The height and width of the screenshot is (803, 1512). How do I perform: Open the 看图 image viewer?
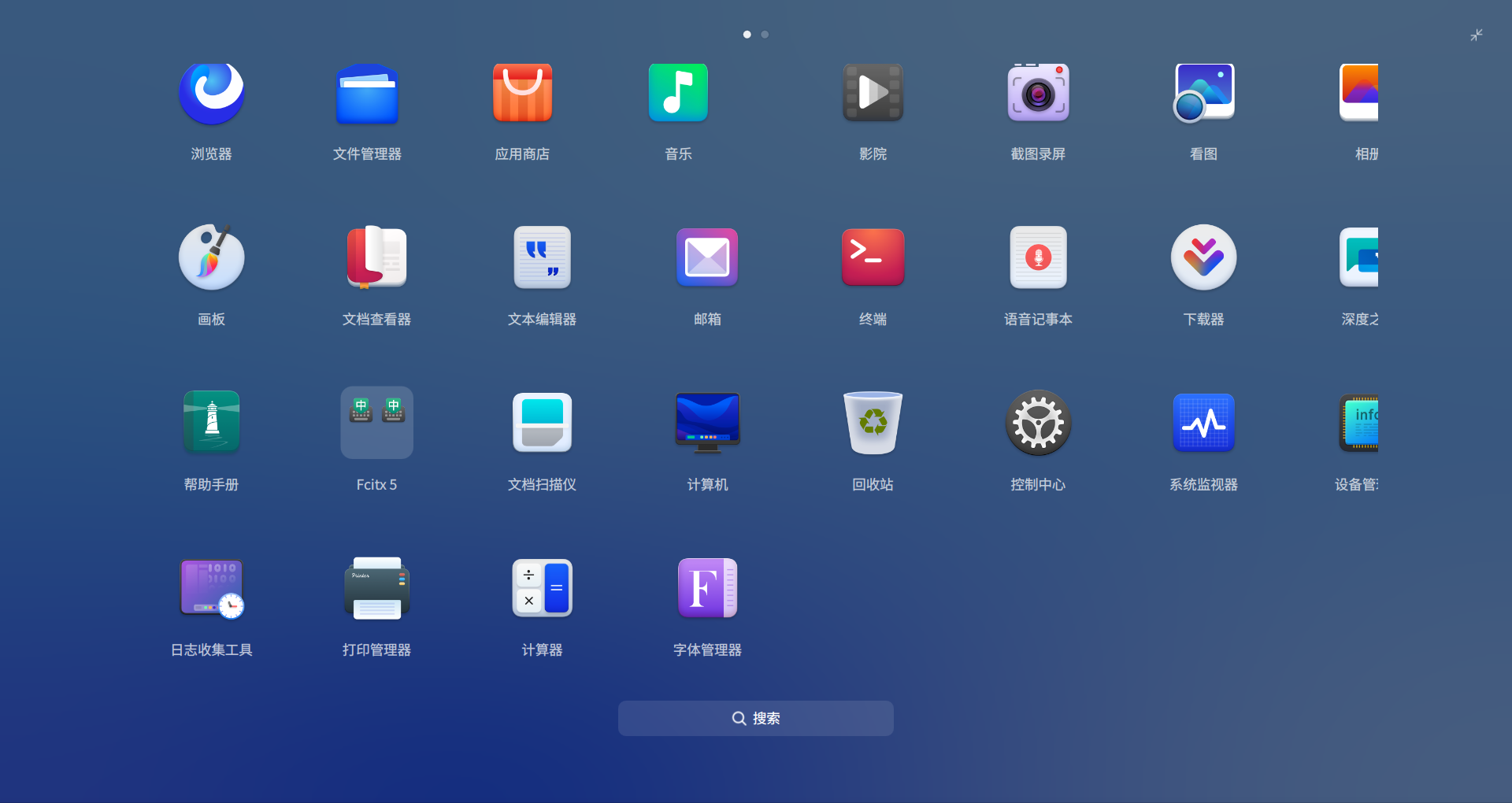click(x=1203, y=93)
